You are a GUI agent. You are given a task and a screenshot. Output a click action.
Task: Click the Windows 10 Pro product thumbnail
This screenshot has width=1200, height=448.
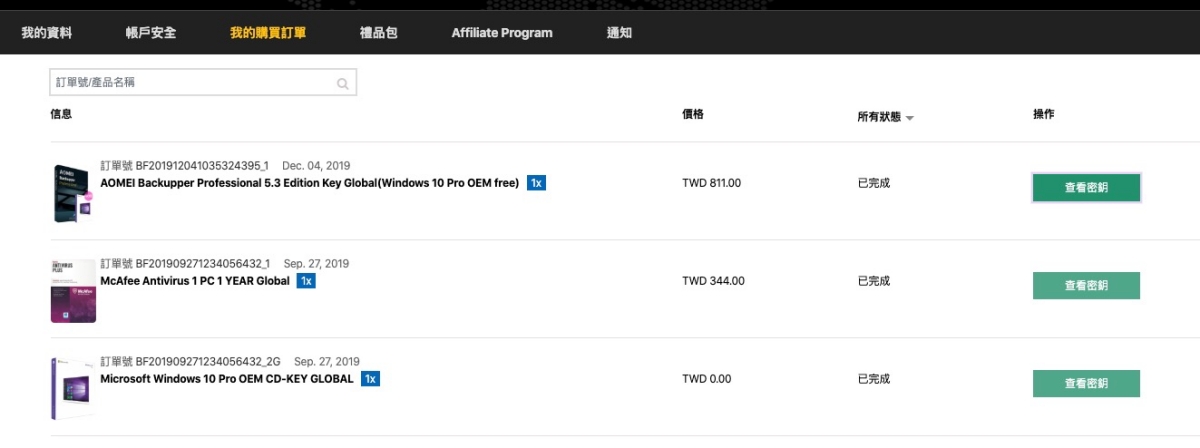(73, 388)
